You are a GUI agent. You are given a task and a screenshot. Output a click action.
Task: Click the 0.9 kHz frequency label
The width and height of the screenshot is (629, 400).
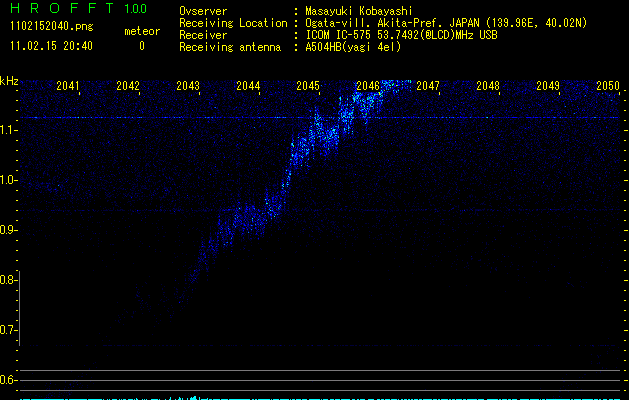[x=8, y=230]
